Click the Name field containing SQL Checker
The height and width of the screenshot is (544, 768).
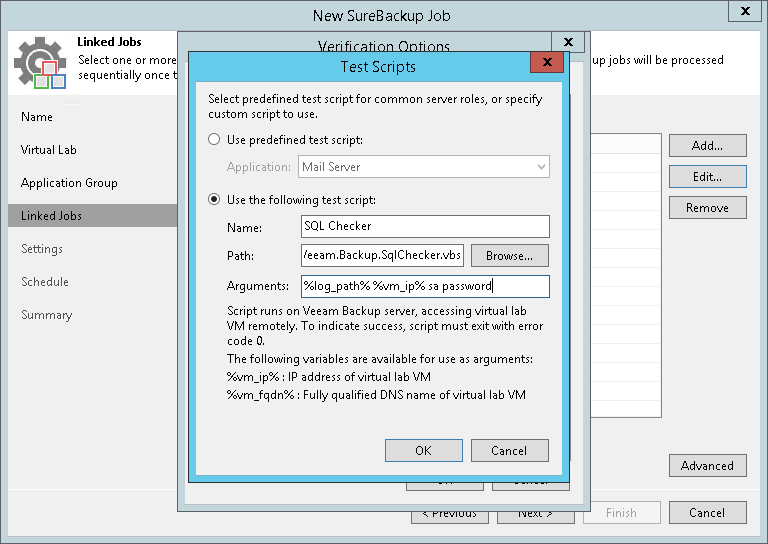tap(425, 226)
